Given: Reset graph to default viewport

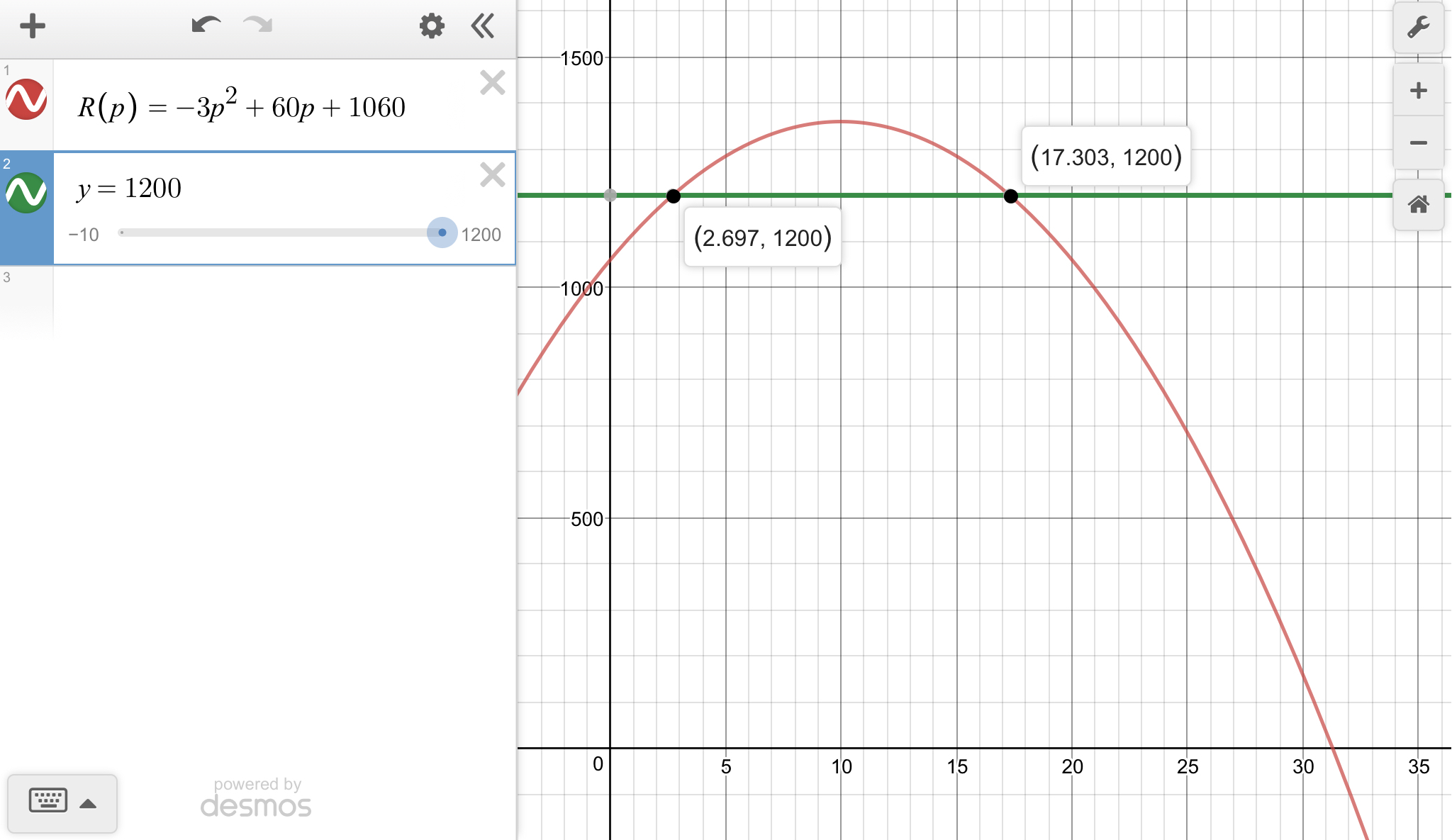Looking at the screenshot, I should (x=1418, y=205).
